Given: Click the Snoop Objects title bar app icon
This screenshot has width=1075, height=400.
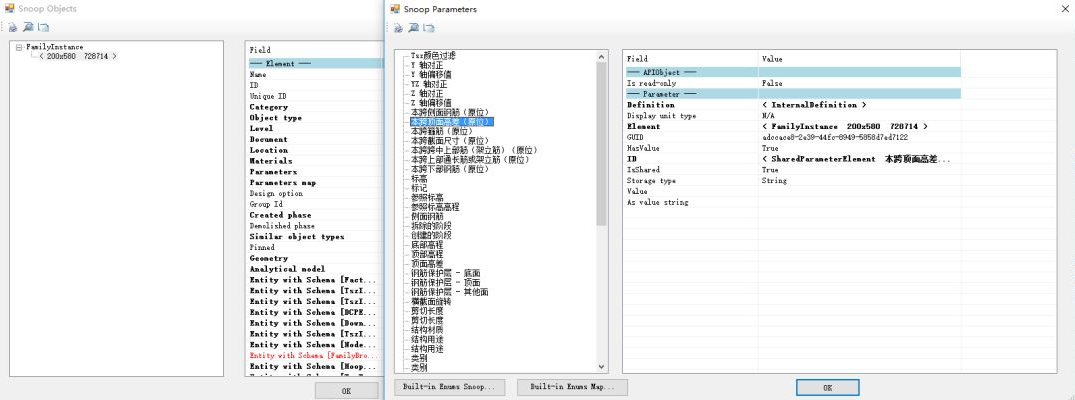Looking at the screenshot, I should click(10, 9).
